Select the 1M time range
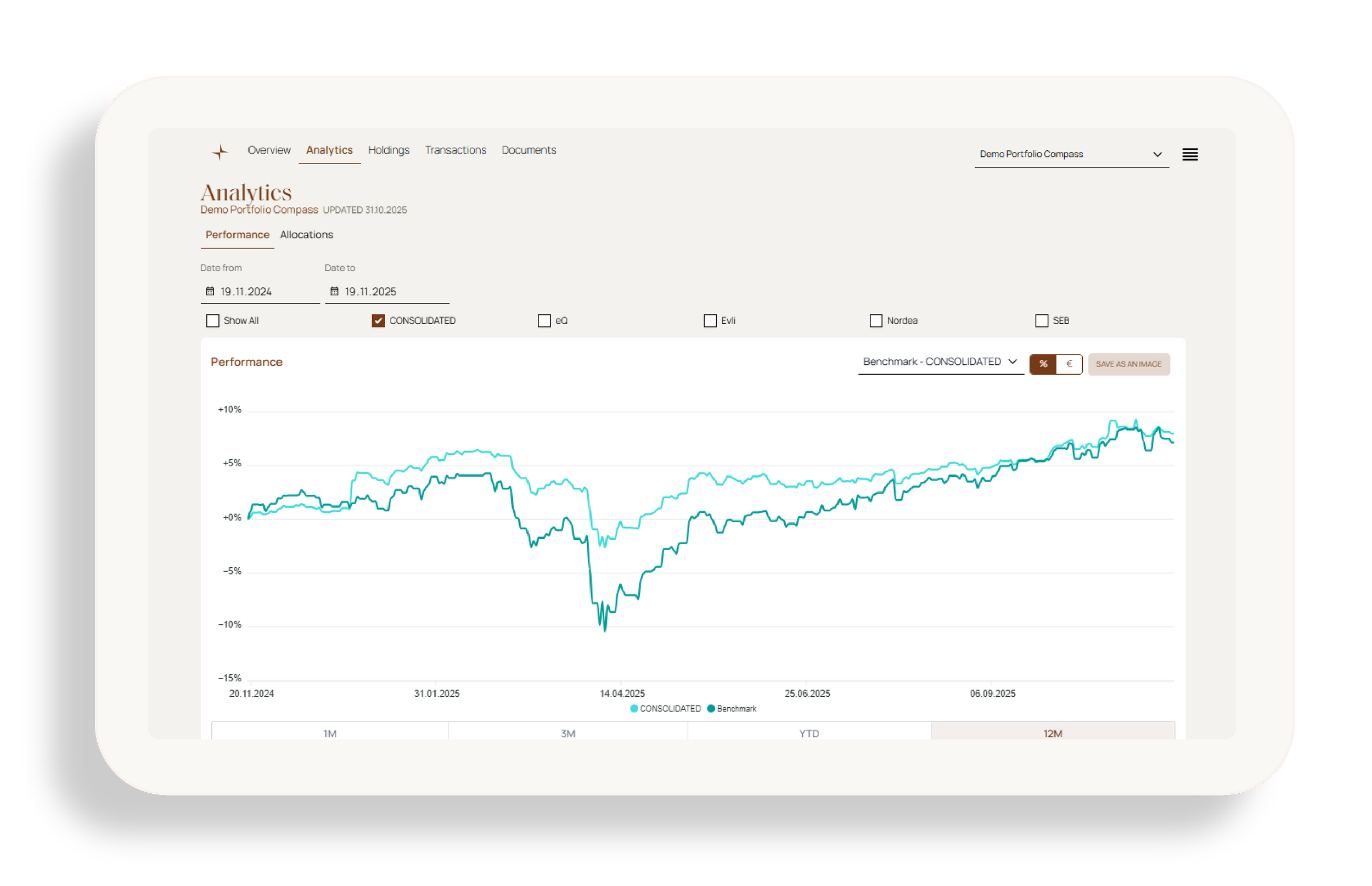This screenshot has width=1372, height=886. pos(330,733)
